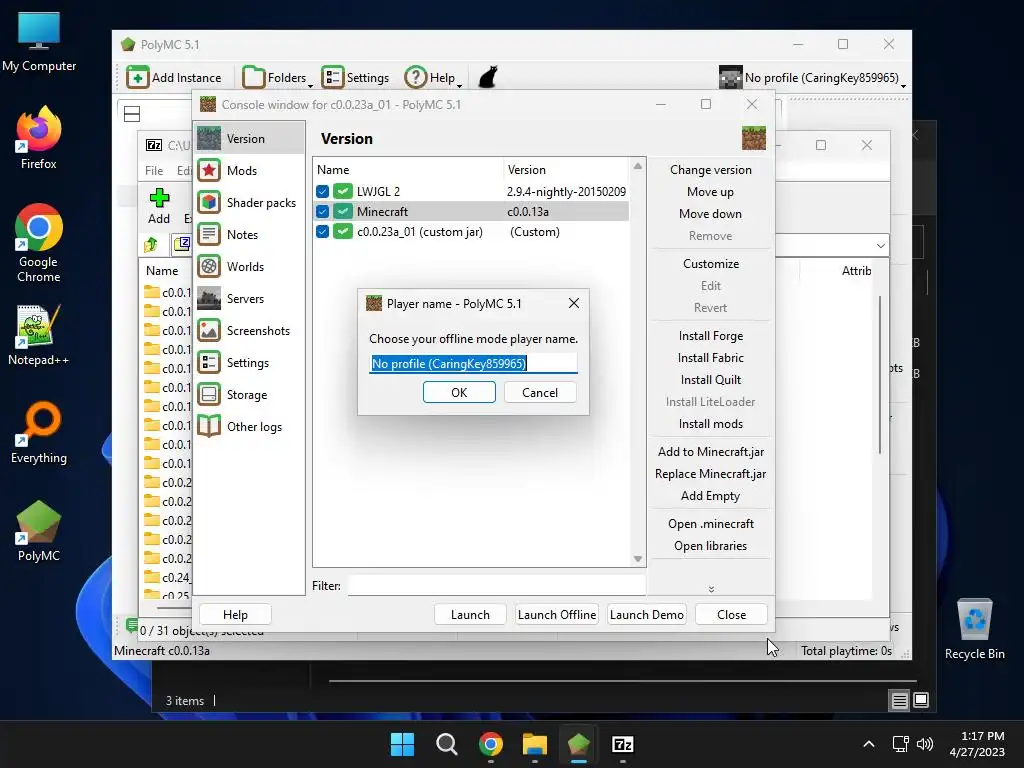Click the Screenshots sidebar icon

pos(209,330)
